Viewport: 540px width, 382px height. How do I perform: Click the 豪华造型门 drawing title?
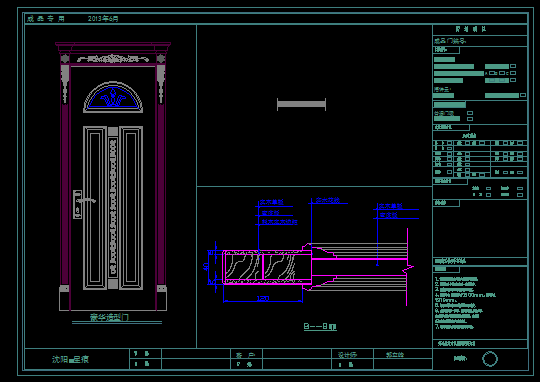(110, 317)
